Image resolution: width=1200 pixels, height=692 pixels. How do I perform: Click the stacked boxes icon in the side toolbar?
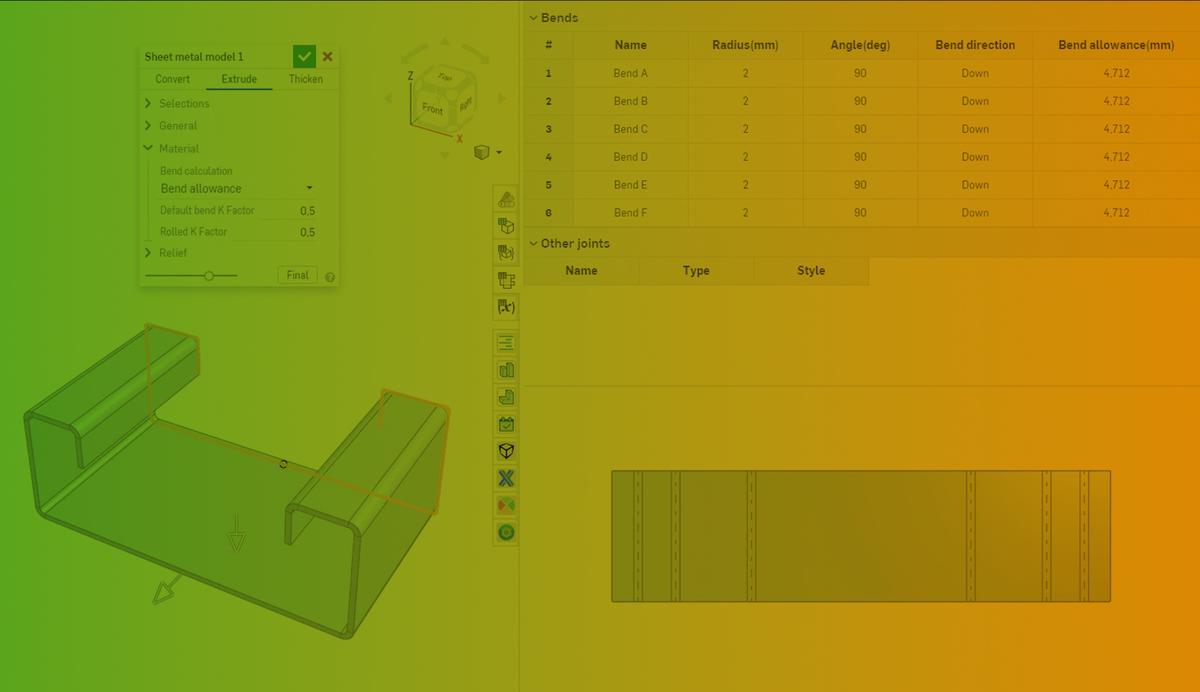point(505,280)
